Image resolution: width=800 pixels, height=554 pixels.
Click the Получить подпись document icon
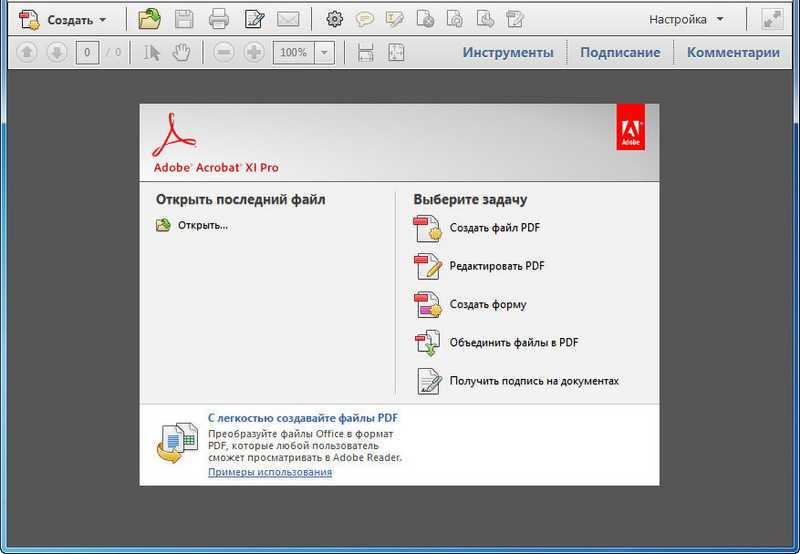pyautogui.click(x=429, y=381)
